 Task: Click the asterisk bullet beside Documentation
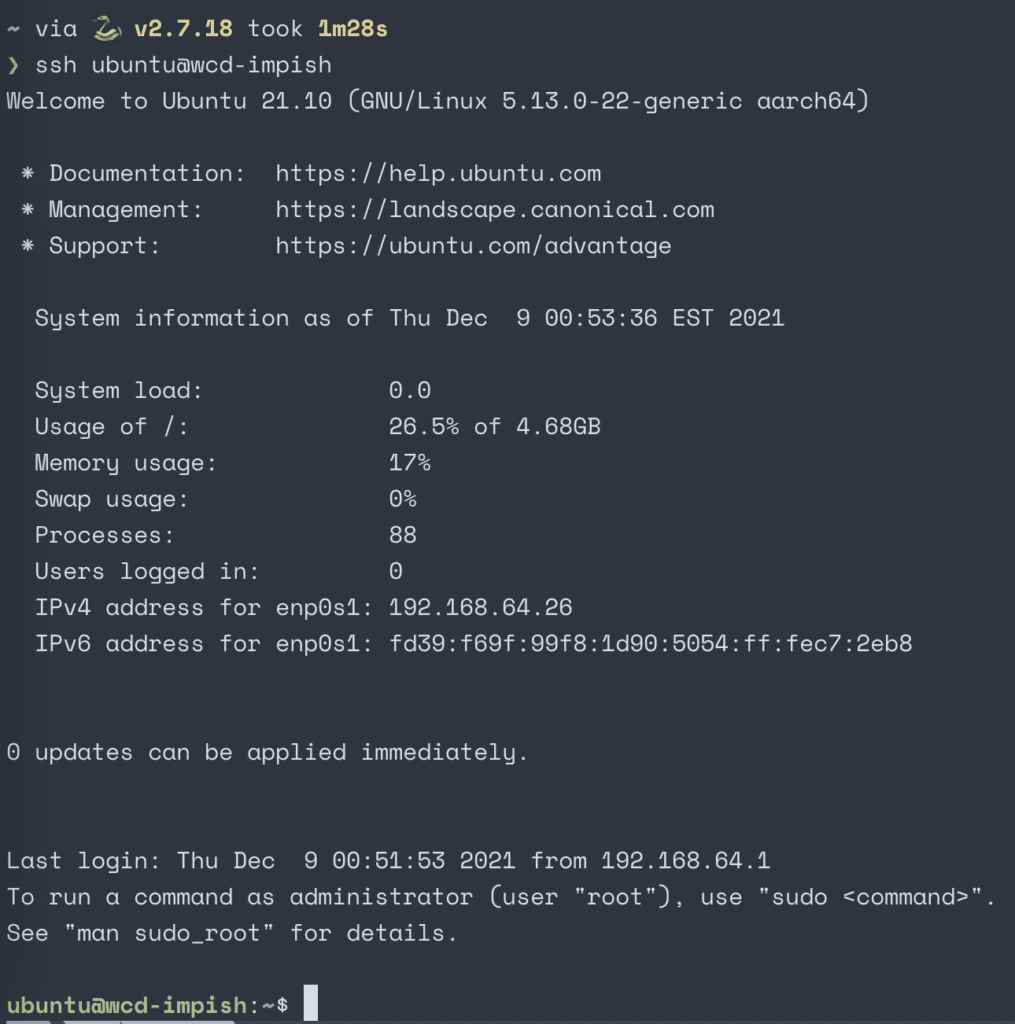click(27, 173)
